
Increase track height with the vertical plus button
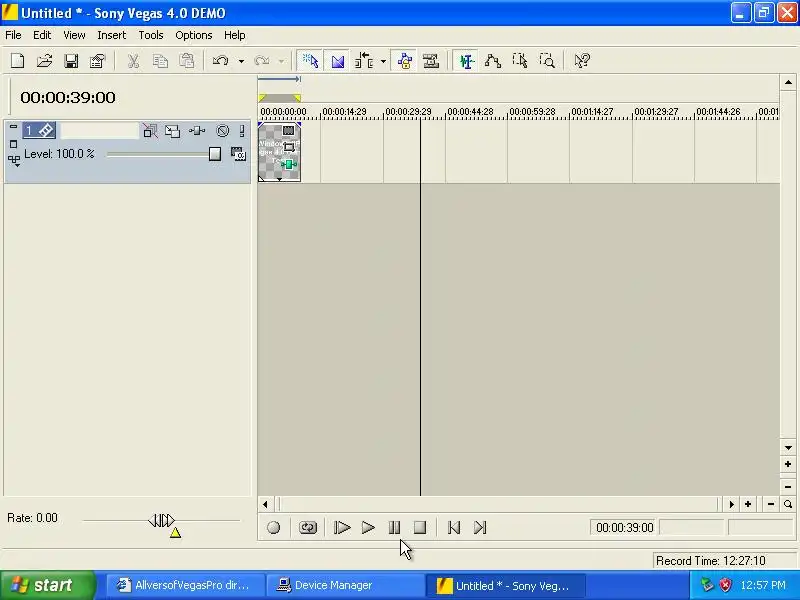click(x=788, y=464)
